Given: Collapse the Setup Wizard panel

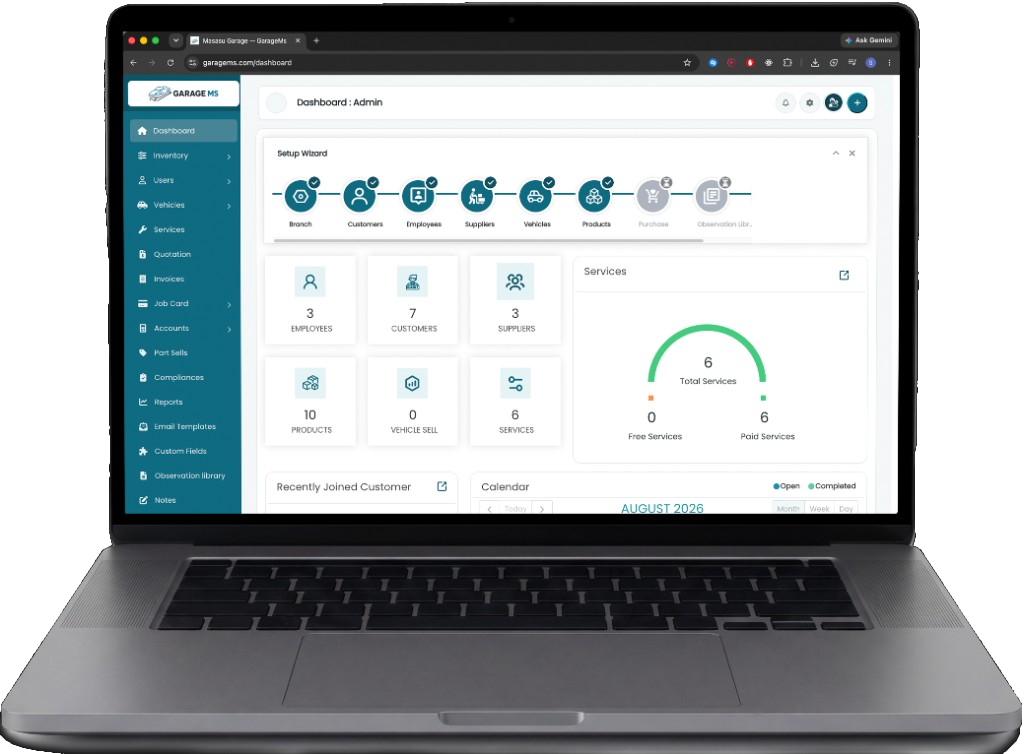Looking at the screenshot, I should point(835,153).
